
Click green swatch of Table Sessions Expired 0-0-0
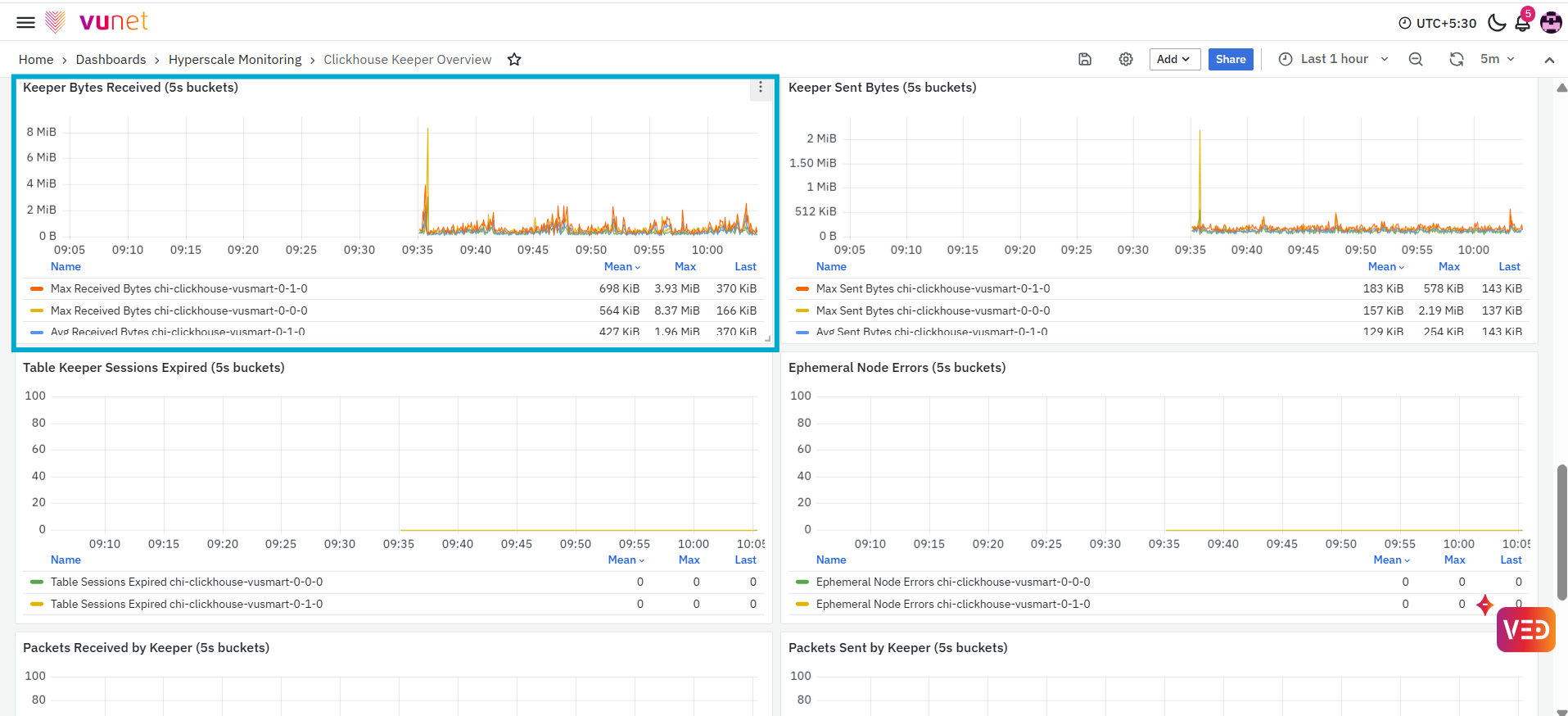click(37, 582)
